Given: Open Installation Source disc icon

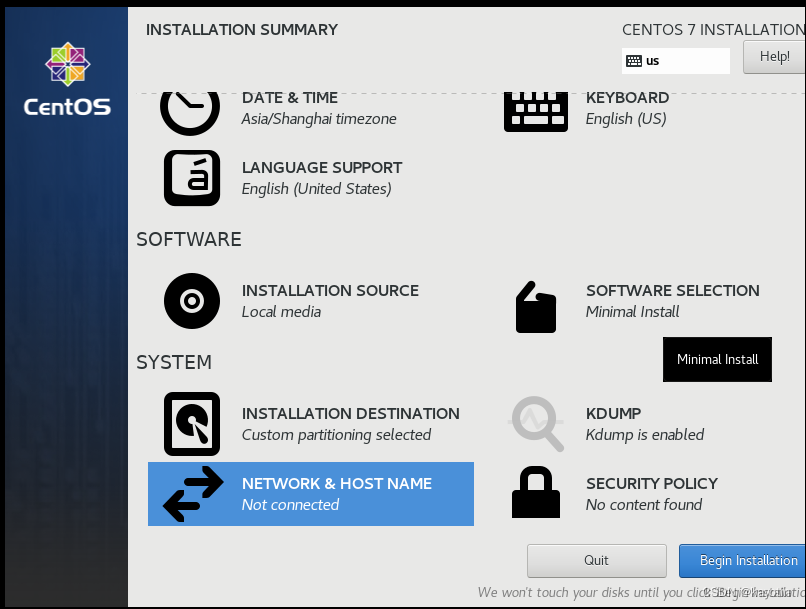Looking at the screenshot, I should click(x=192, y=301).
